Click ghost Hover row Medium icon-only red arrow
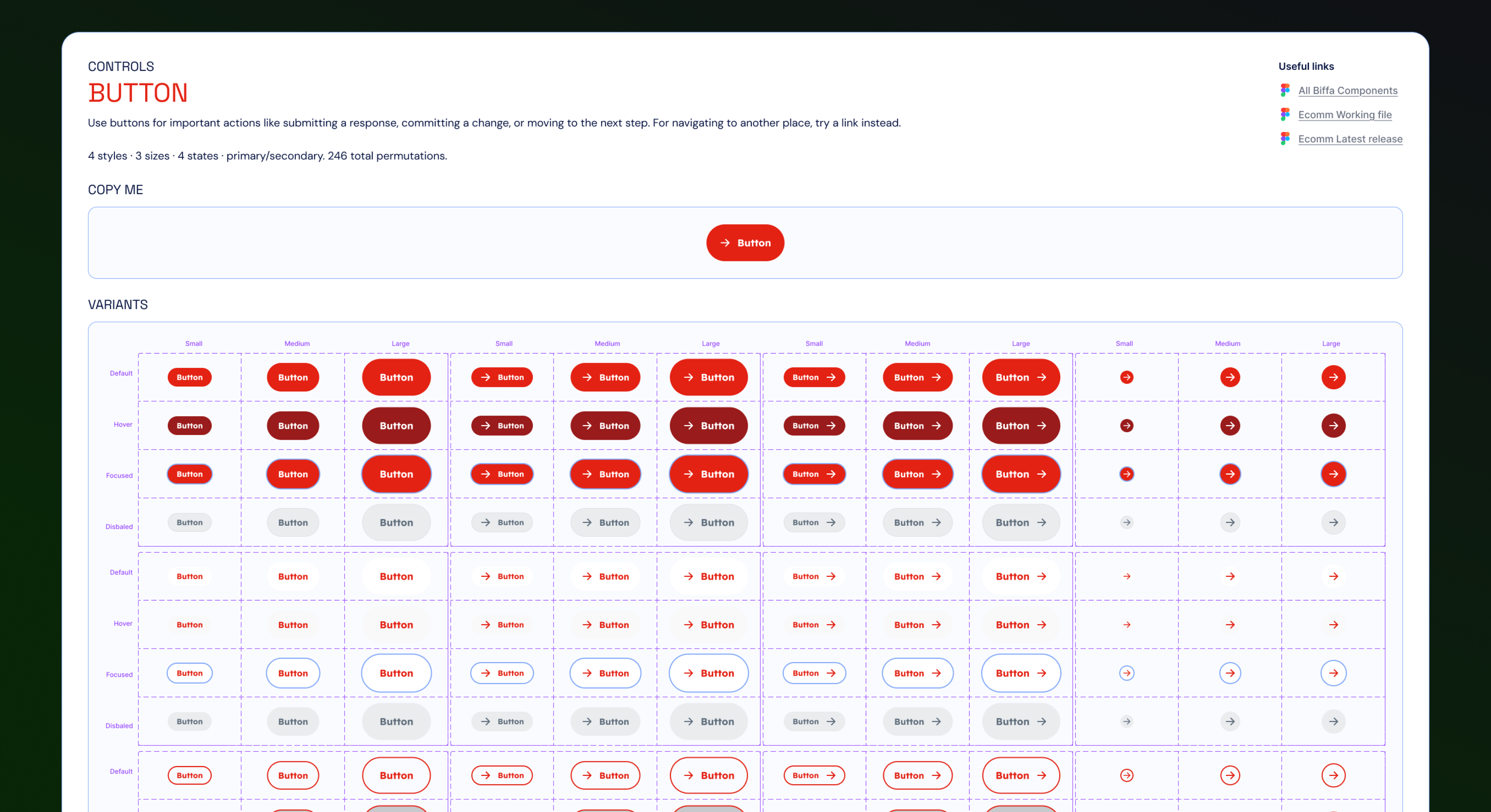 [1230, 625]
